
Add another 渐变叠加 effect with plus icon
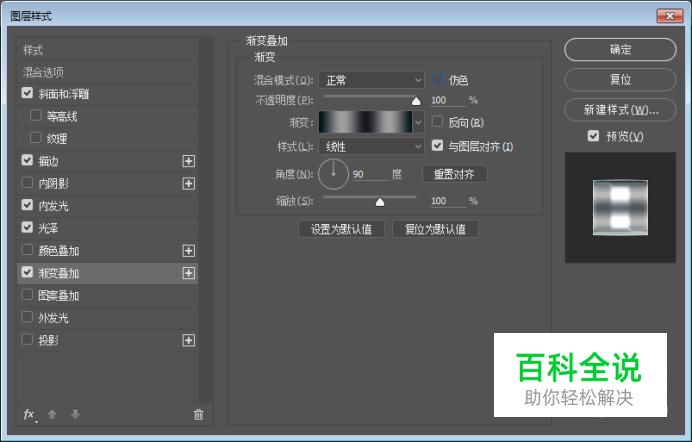188,273
